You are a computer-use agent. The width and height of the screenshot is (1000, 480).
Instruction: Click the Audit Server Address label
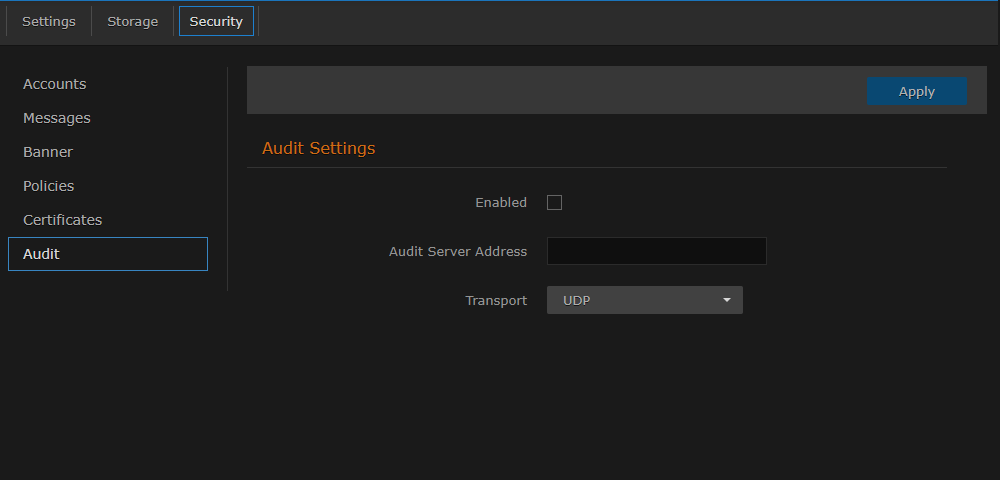(457, 251)
